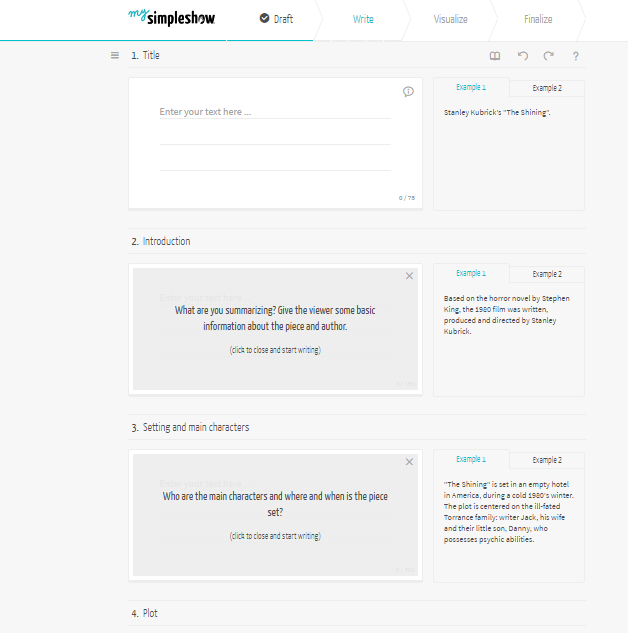Click the undo arrow icon
Viewport: 628px width, 633px height.
[522, 56]
